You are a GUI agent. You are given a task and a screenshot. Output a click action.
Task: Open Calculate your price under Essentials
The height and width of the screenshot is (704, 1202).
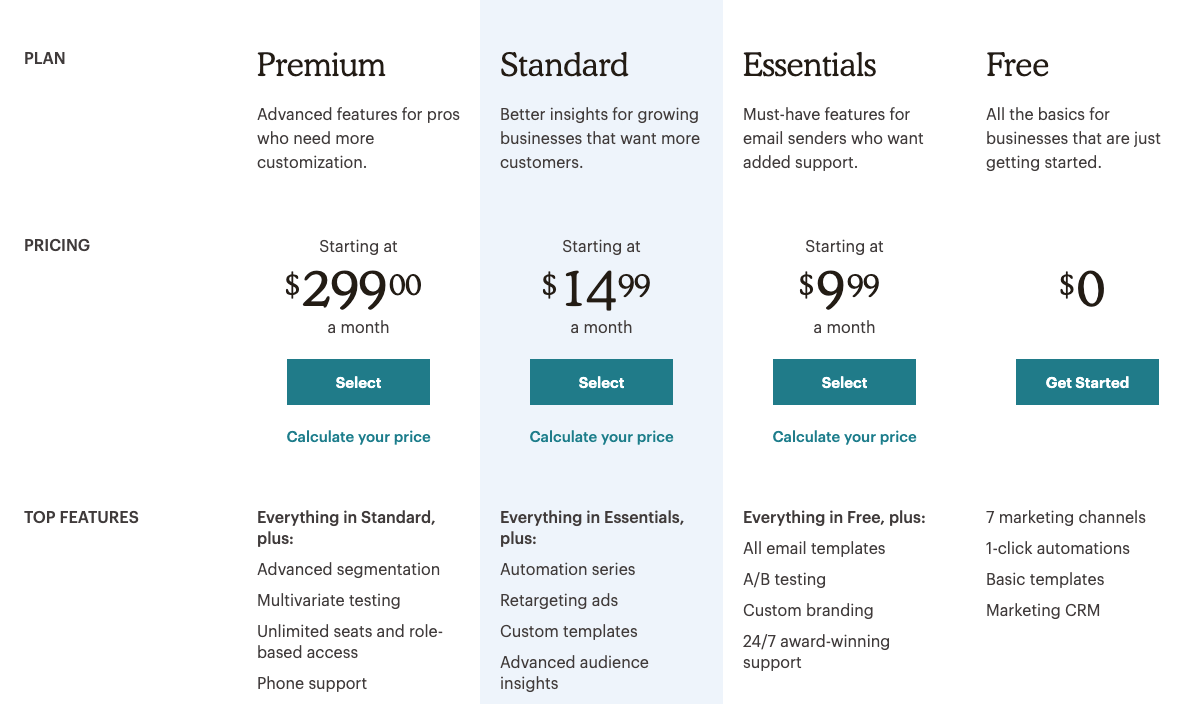click(844, 437)
